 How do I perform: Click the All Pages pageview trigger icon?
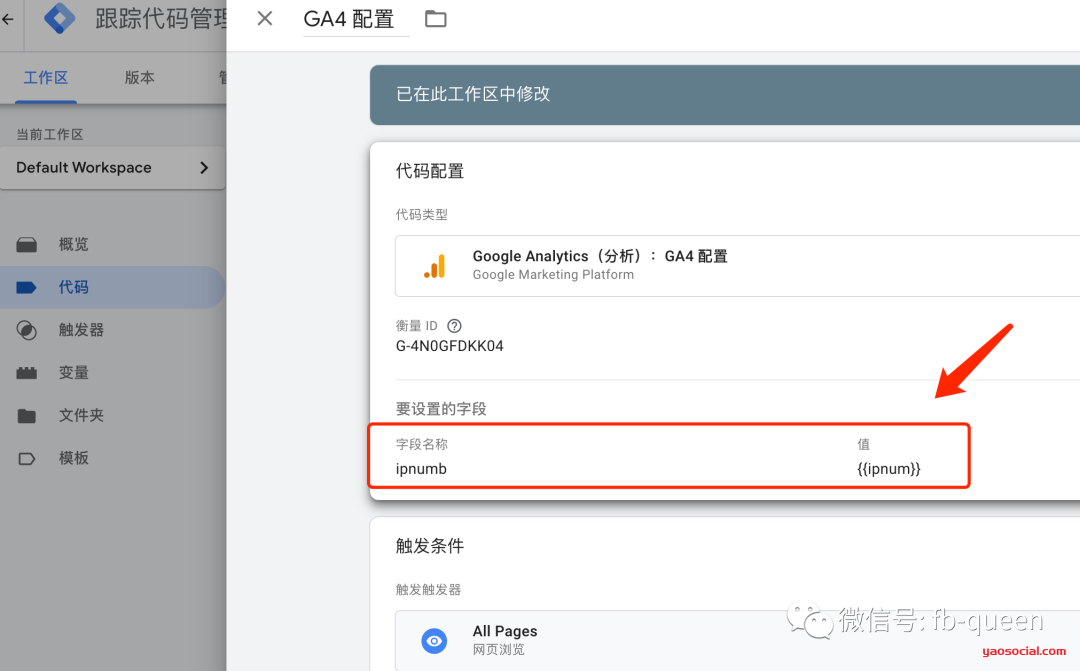434,641
